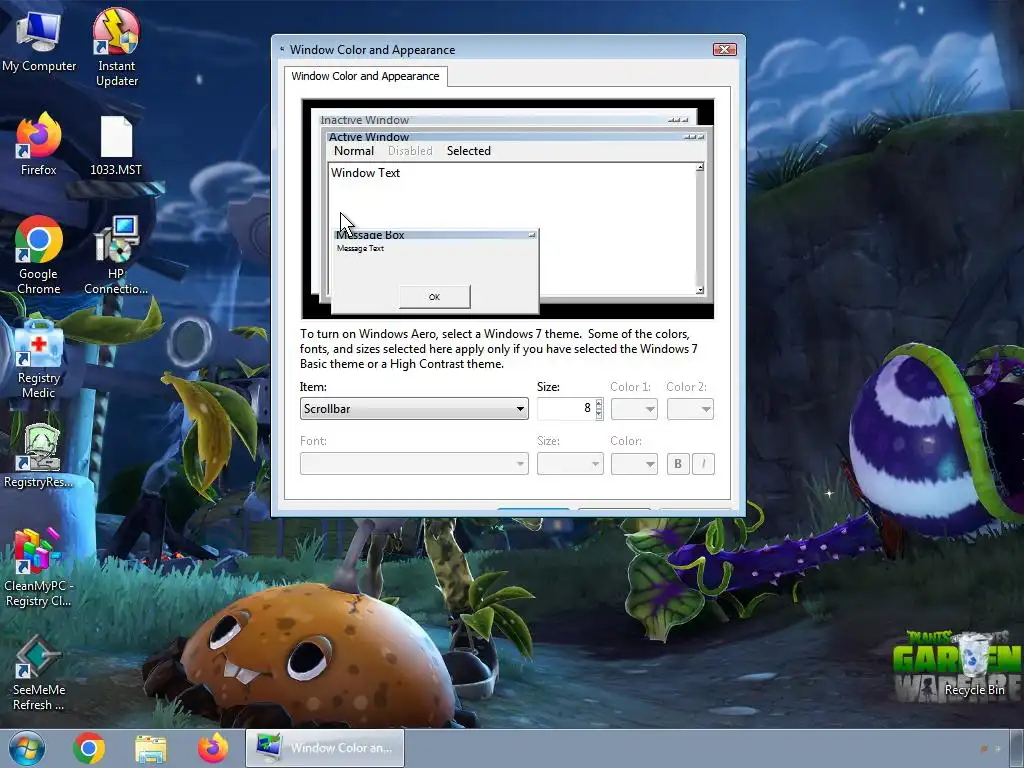
Task: Select the Window Color and Appearance tab
Action: 366,76
